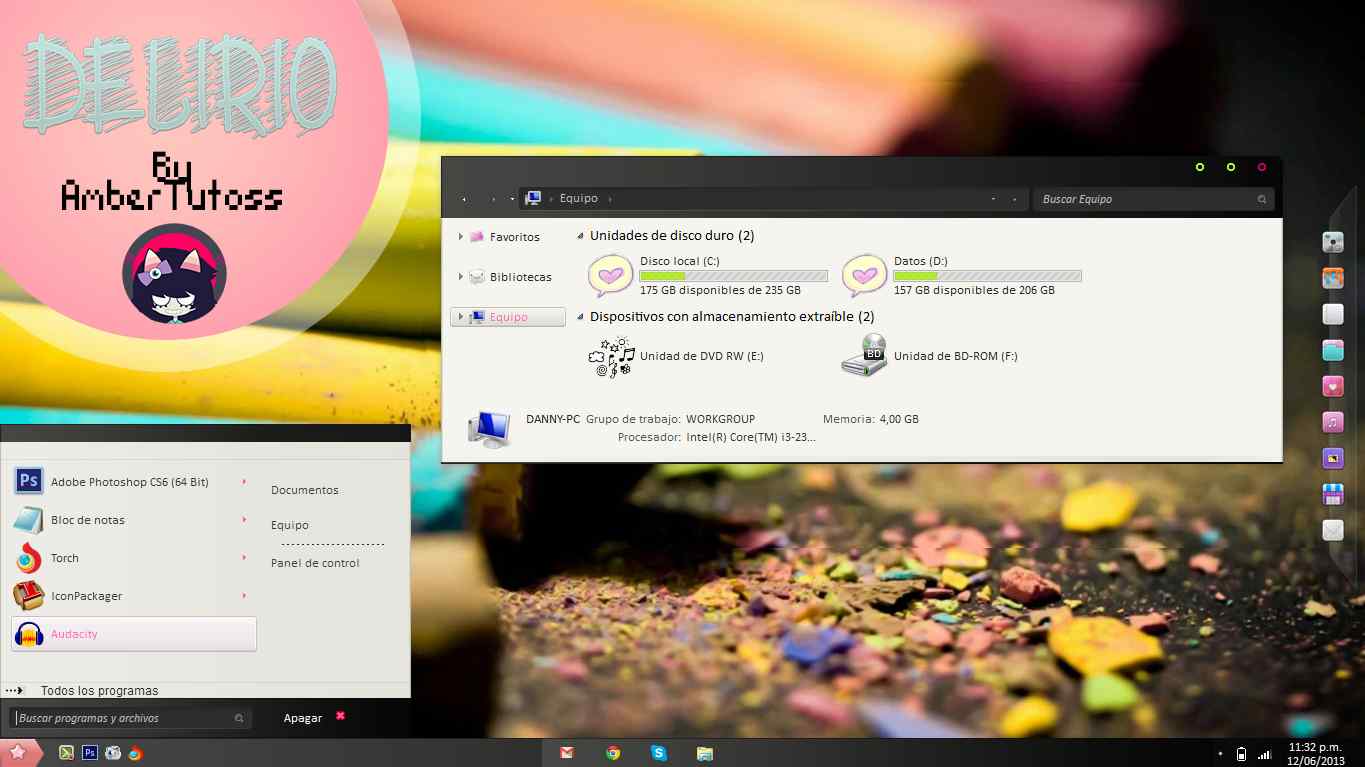Viewport: 1365px width, 767px height.
Task: Click the purple picture icon in the side dock
Action: pyautogui.click(x=1332, y=458)
